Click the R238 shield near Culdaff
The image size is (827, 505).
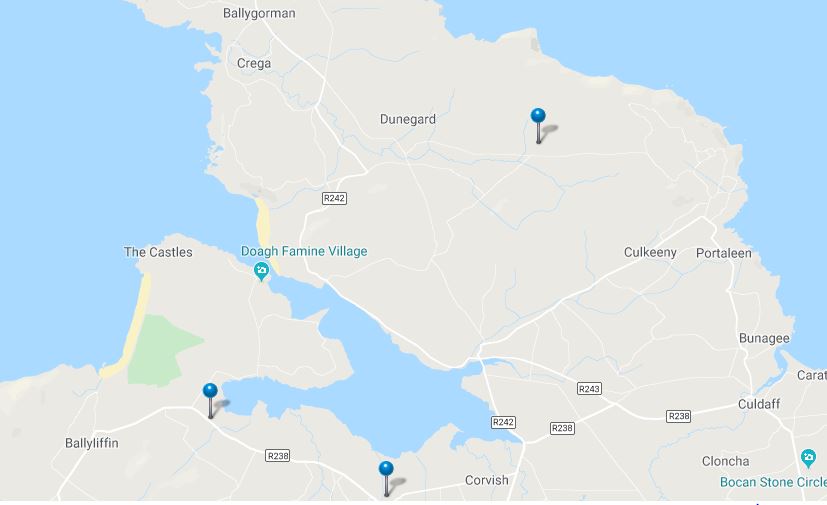678,416
